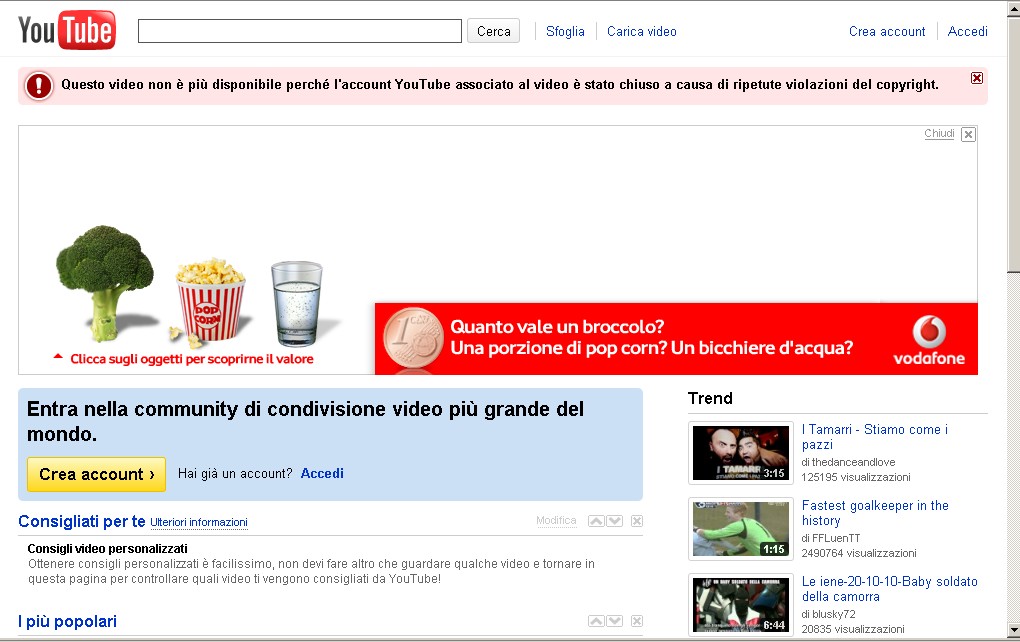Close the Vodafone ad with X icon

[968, 135]
